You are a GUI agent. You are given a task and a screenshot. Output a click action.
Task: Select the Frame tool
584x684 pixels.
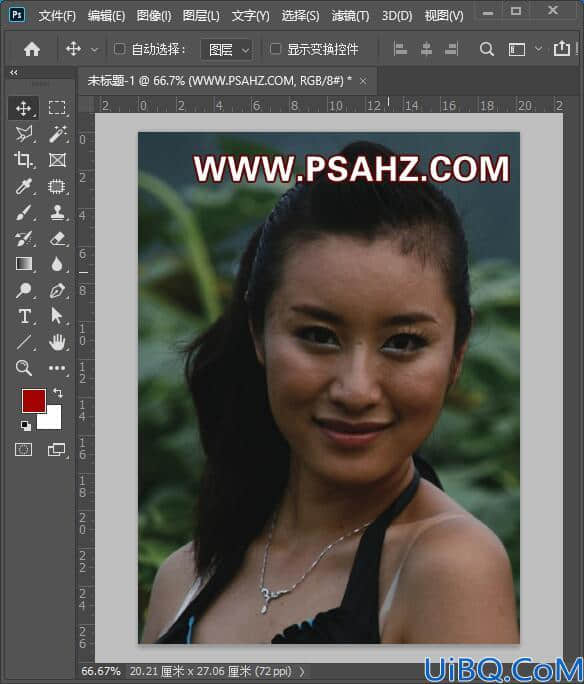point(57,160)
